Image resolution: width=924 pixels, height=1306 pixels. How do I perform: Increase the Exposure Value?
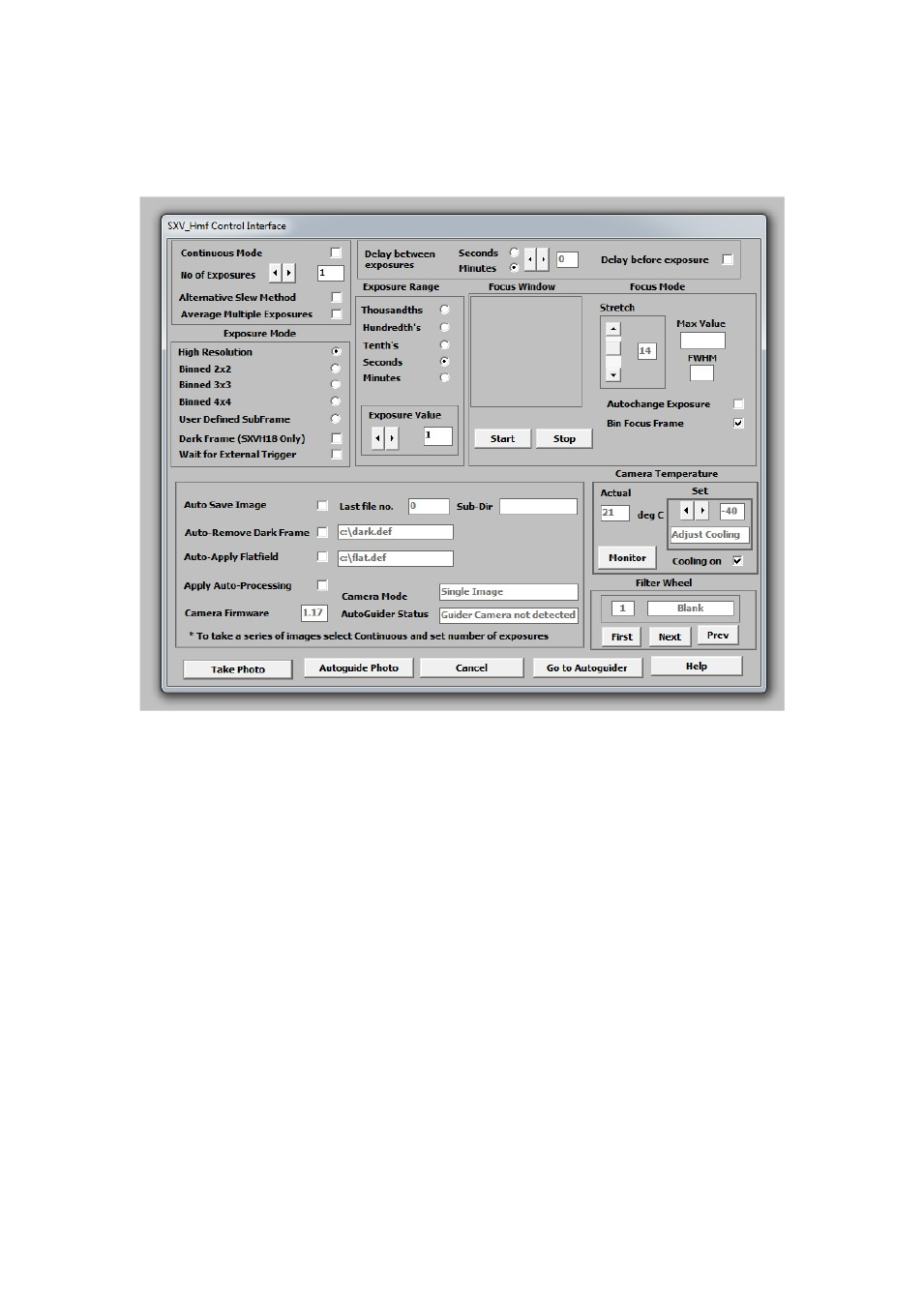tap(392, 438)
